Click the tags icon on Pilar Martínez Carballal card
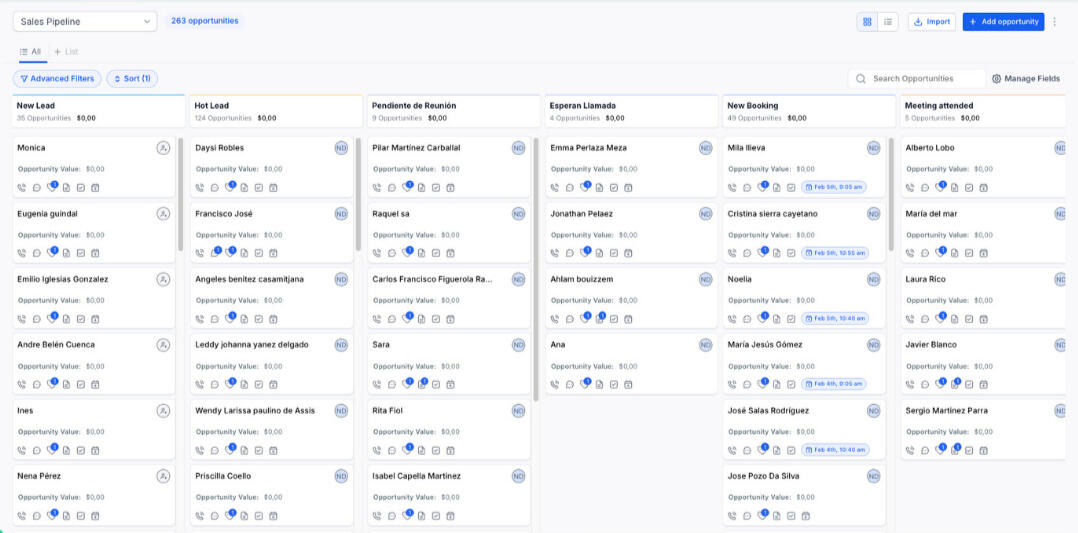1078x533 pixels. click(x=406, y=187)
